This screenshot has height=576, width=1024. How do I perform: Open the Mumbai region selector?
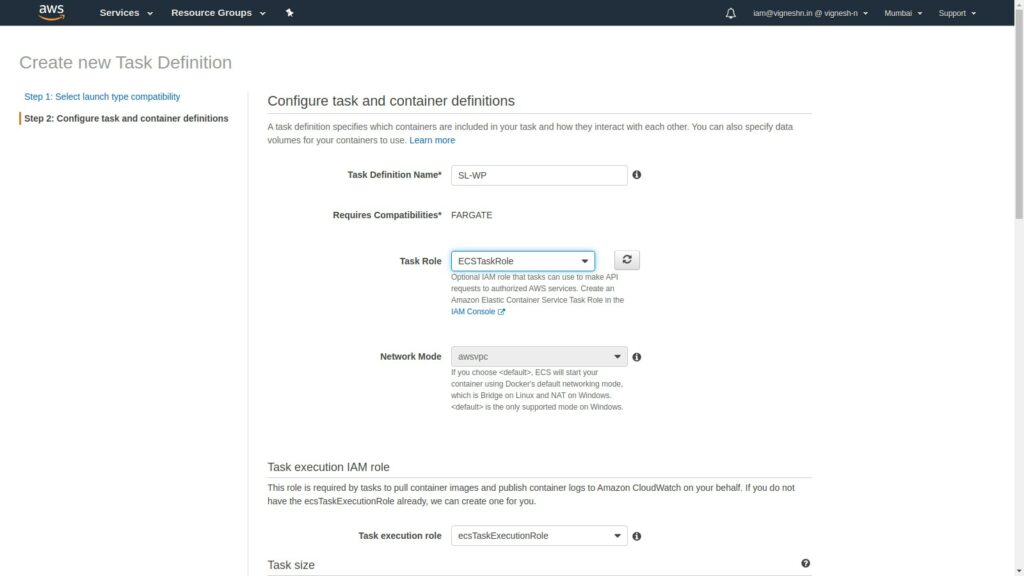tap(903, 13)
